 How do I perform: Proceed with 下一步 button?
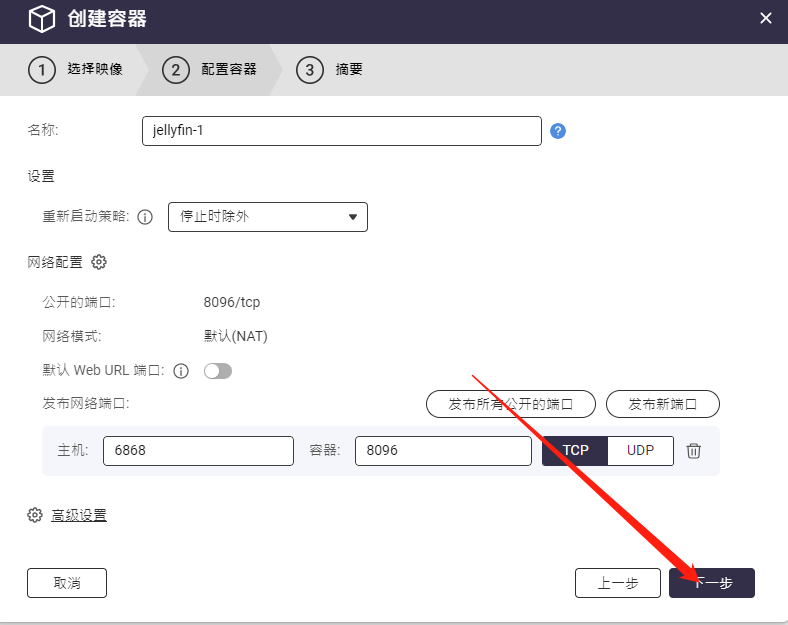pyautogui.click(x=712, y=583)
